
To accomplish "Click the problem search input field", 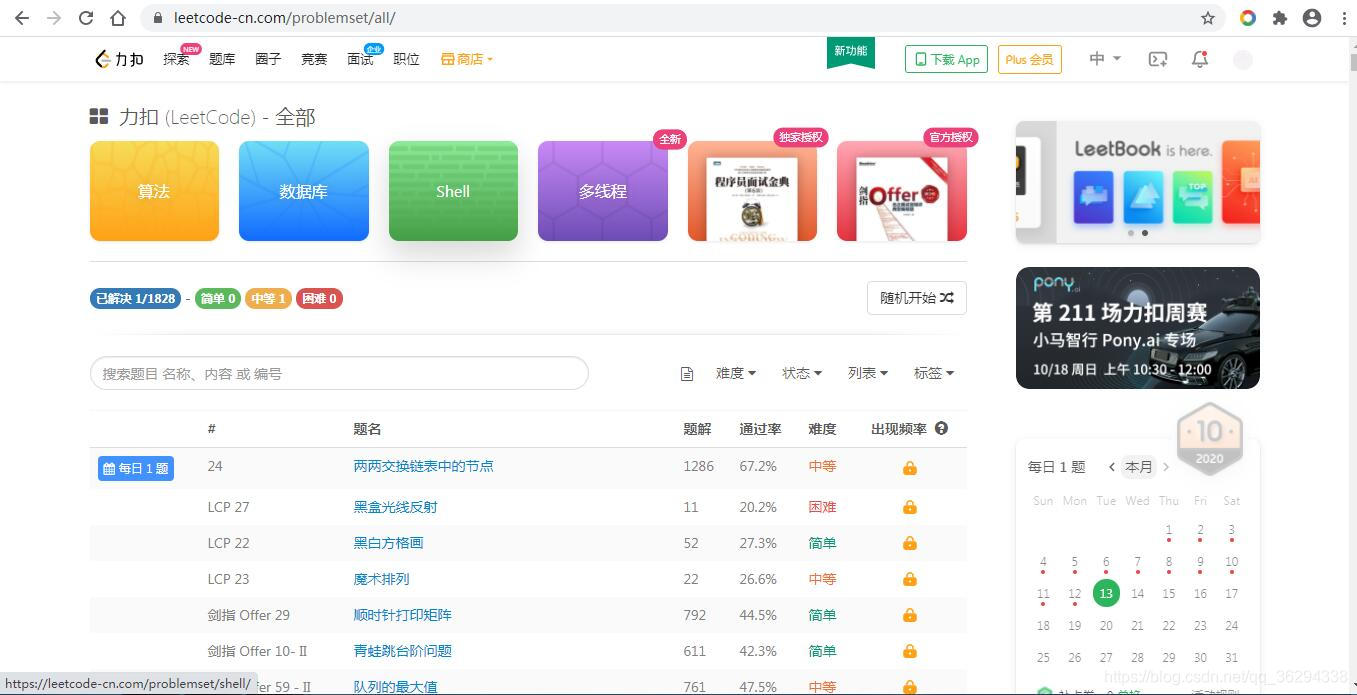I will coord(339,373).
